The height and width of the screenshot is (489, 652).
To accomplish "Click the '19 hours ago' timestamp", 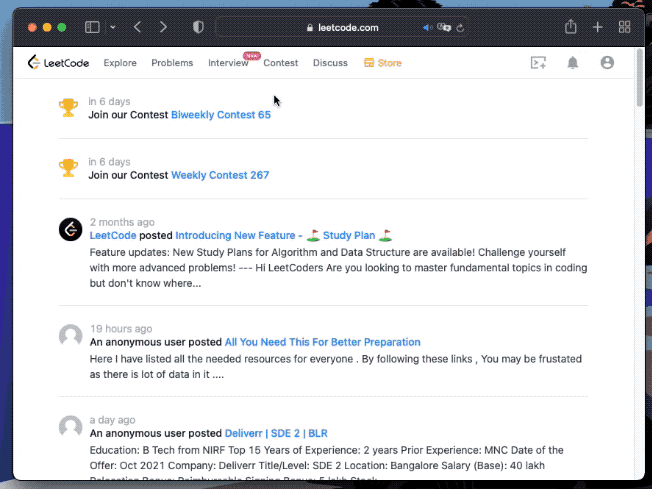I will [x=121, y=328].
